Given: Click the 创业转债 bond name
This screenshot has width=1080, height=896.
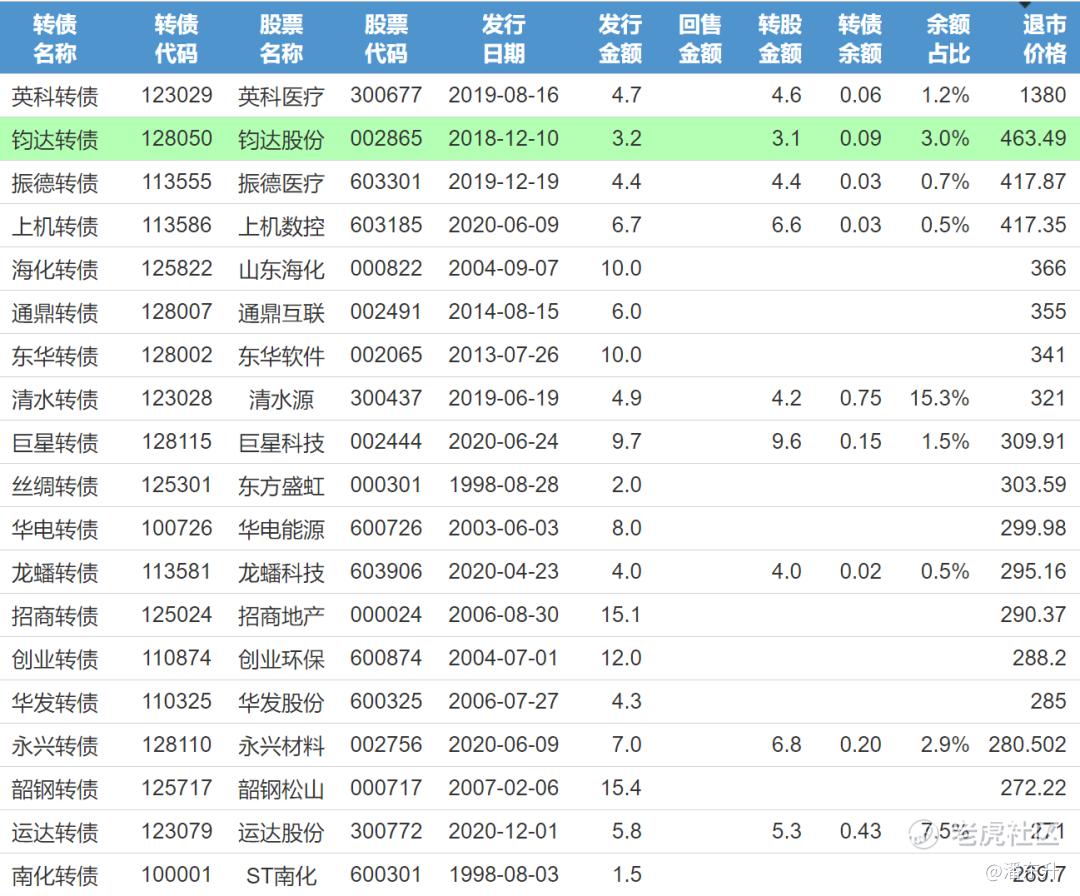Looking at the screenshot, I should [x=55, y=660].
